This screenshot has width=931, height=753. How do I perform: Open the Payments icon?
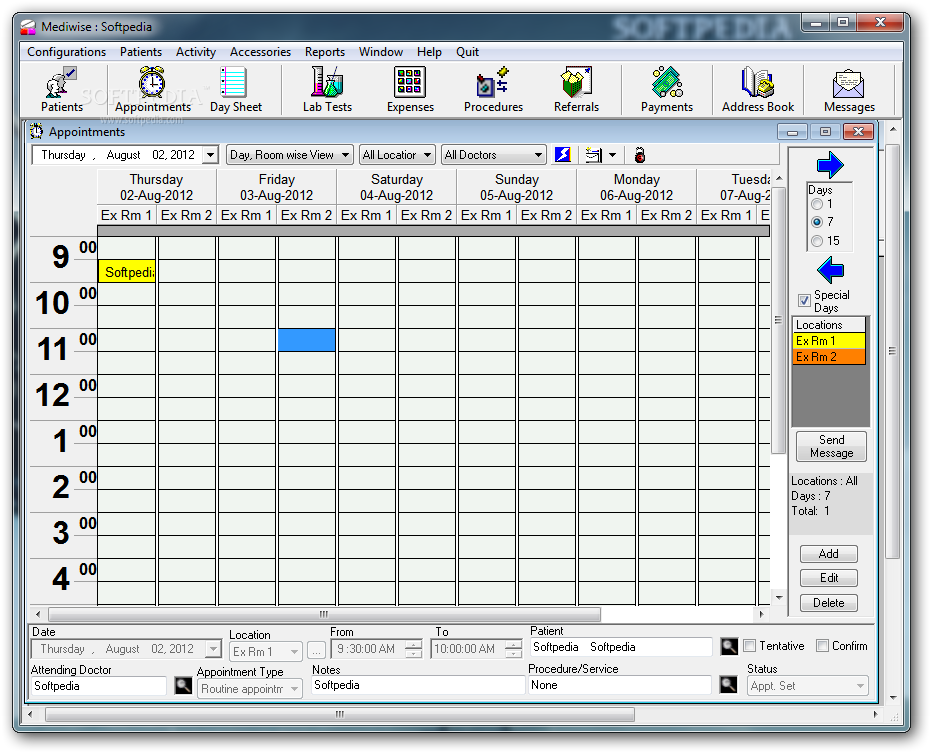tap(667, 89)
